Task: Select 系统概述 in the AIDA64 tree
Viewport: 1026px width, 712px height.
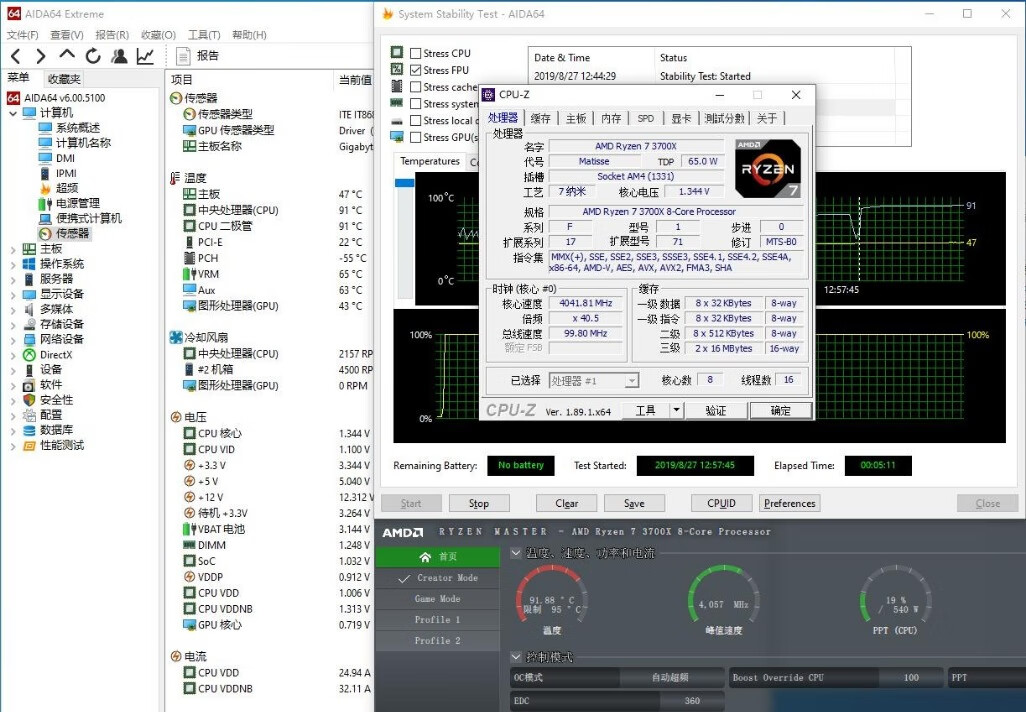Action: 78,128
